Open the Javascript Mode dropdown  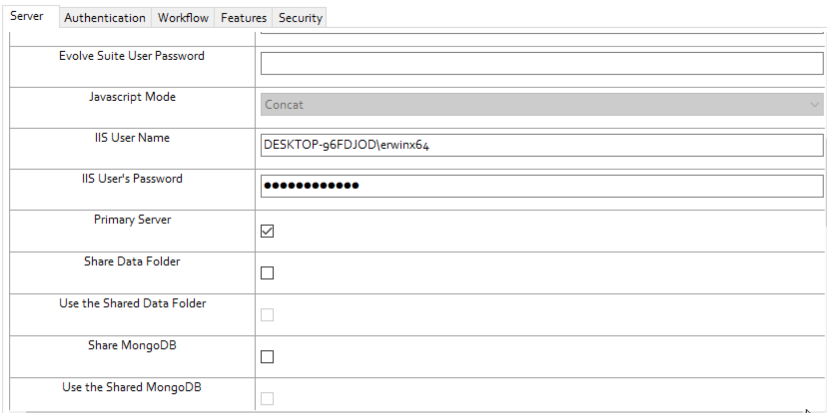[540, 104]
